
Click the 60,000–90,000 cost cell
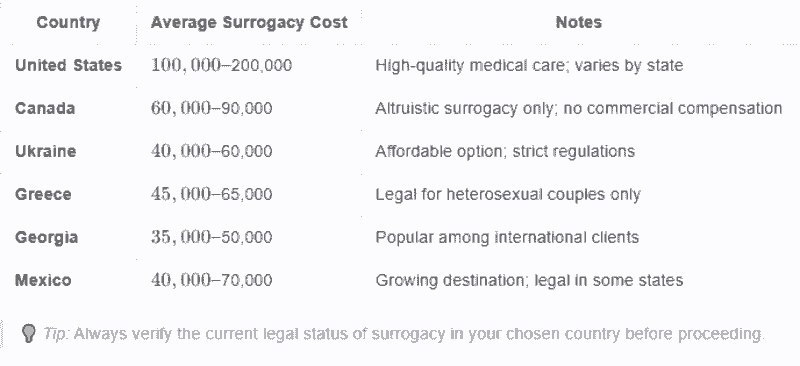[x=212, y=108]
